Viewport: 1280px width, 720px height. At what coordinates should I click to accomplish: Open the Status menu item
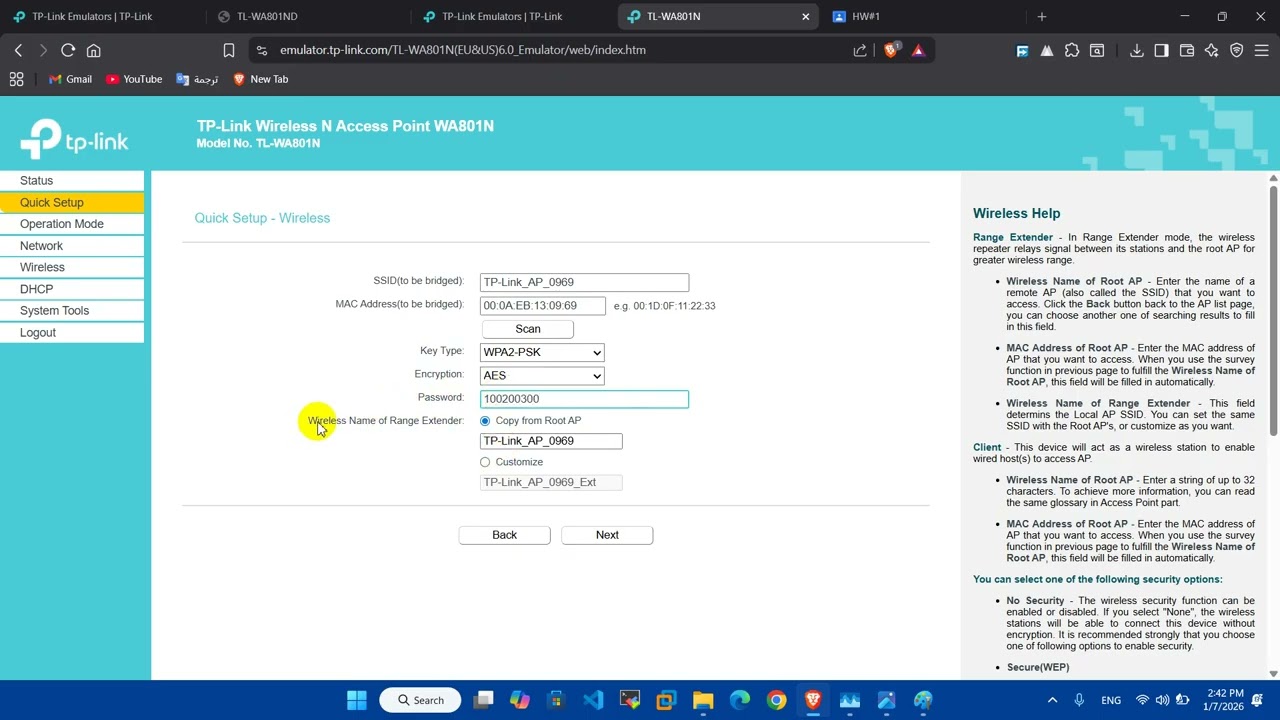[x=72, y=181]
